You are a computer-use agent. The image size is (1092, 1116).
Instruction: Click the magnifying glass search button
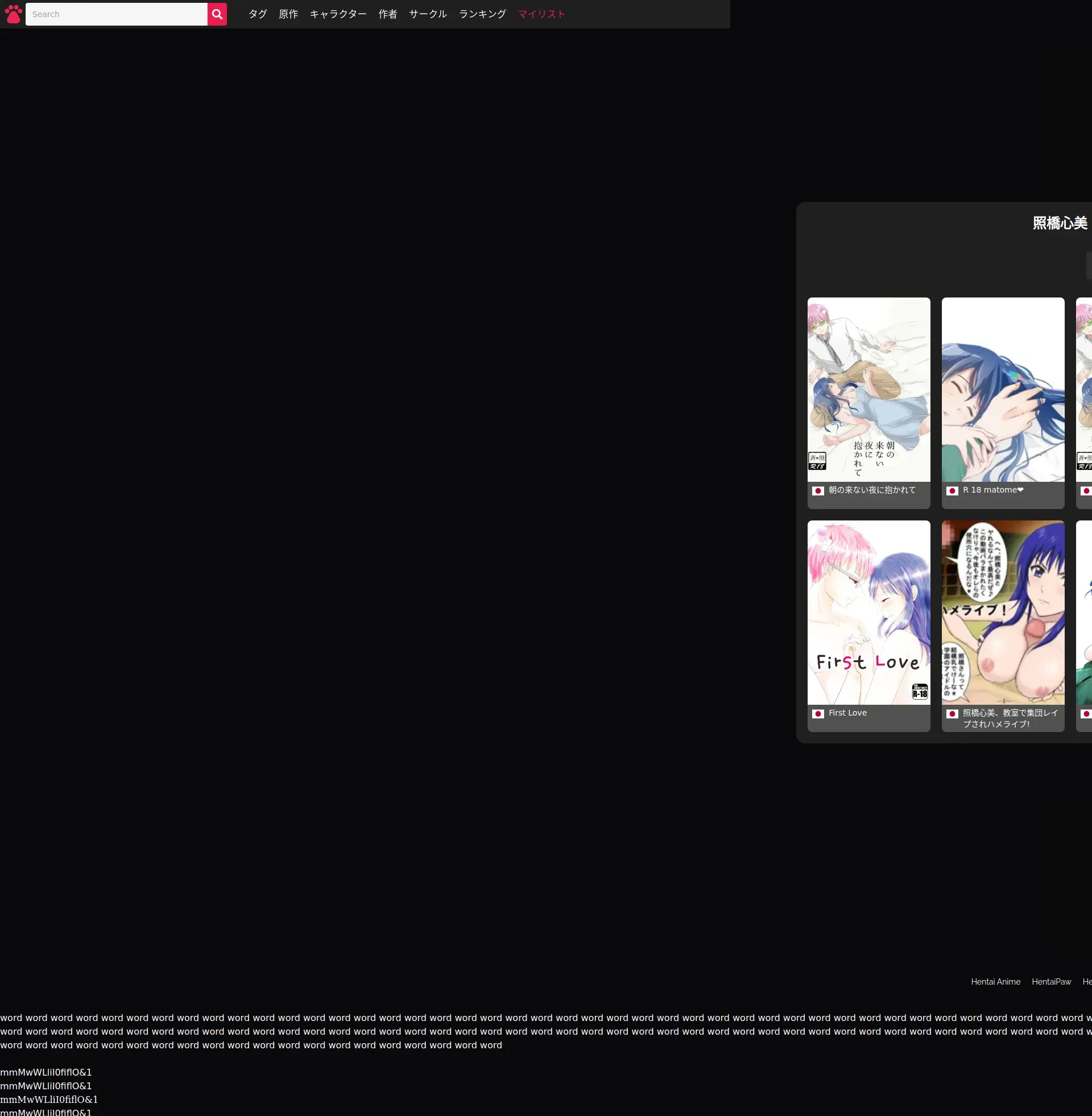coord(217,14)
